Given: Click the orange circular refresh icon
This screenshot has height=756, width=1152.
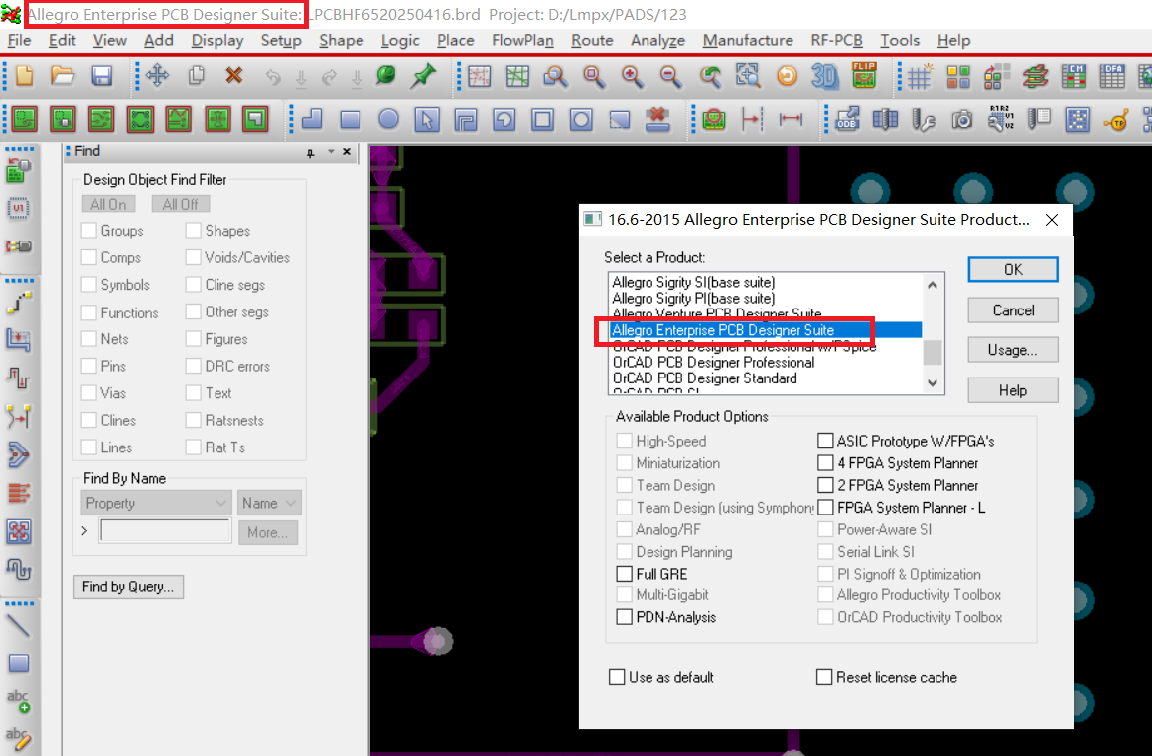Looking at the screenshot, I should 787,76.
